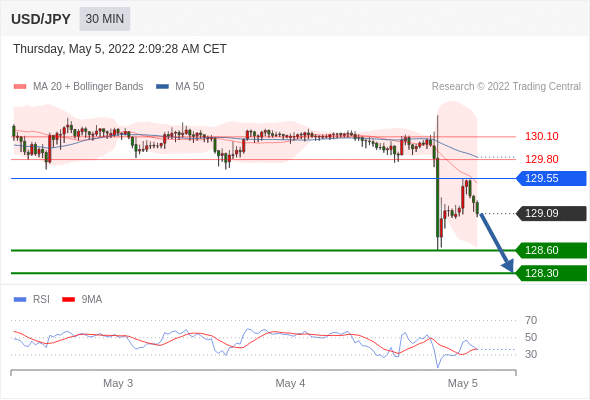Click the 130.10 resistance label
The image size is (590, 400).
542,136
